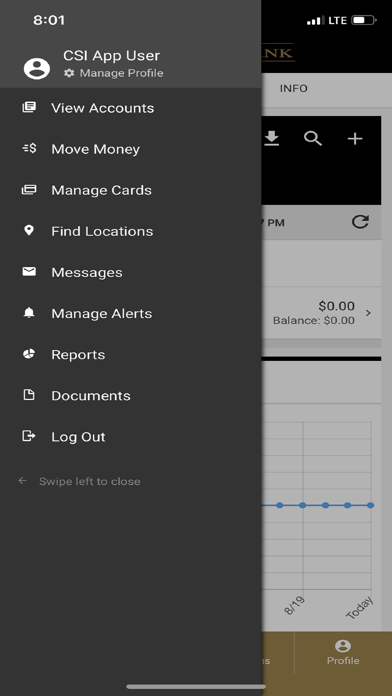
Task: Switch to the INFO tab
Action: point(293,88)
